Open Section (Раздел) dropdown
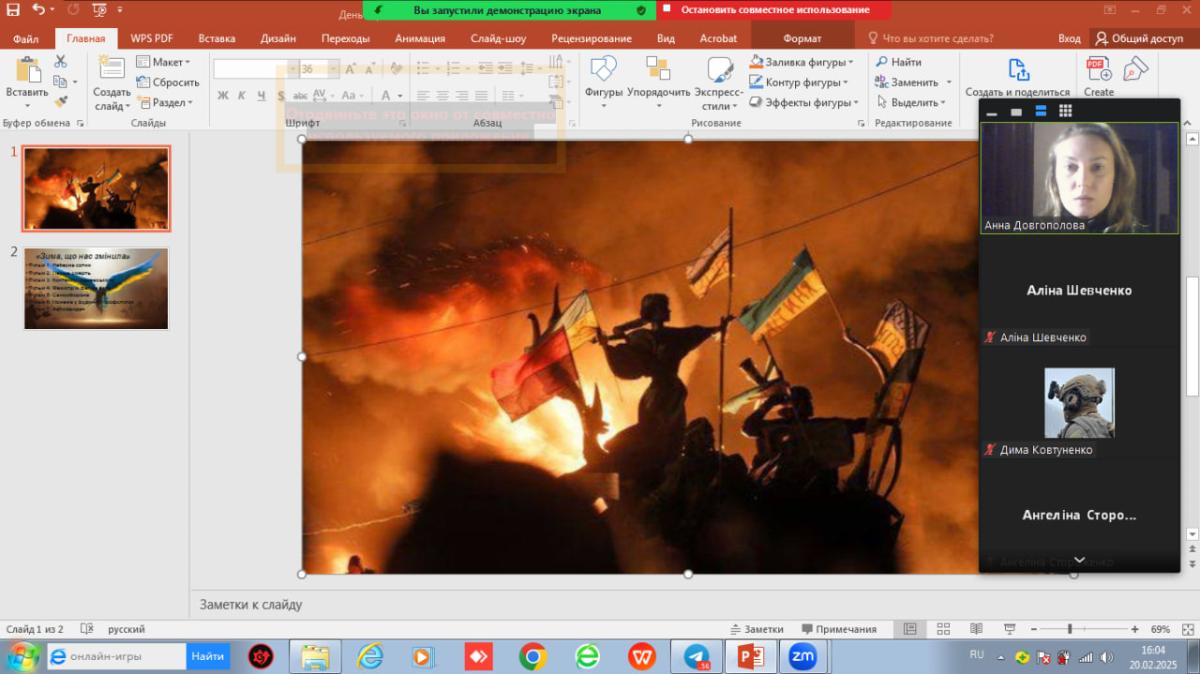This screenshot has width=1200, height=674. [166, 102]
